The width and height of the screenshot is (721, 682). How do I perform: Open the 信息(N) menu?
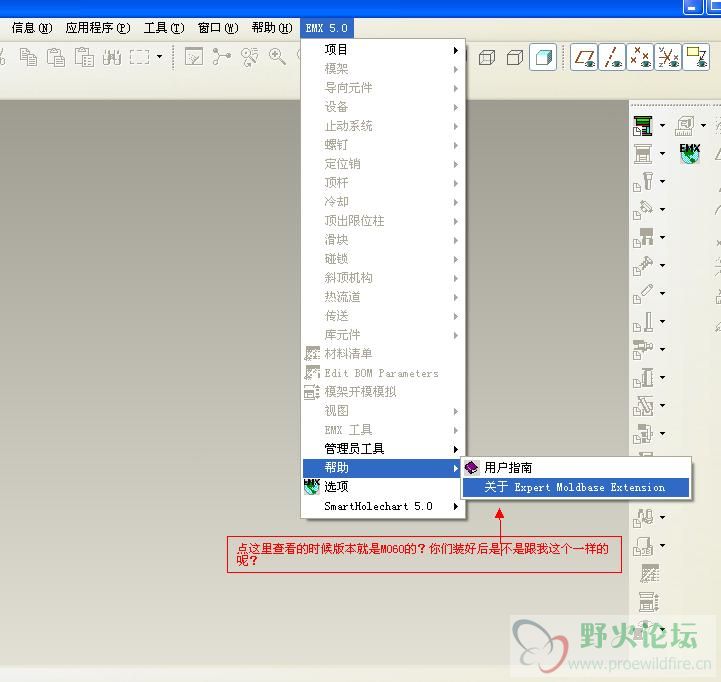[x=31, y=28]
